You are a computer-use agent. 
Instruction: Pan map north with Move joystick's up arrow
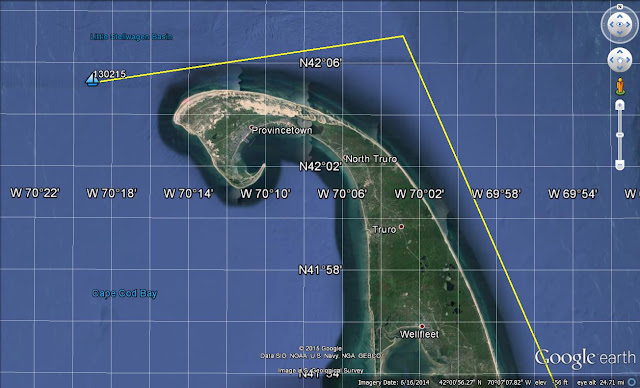coord(620,52)
